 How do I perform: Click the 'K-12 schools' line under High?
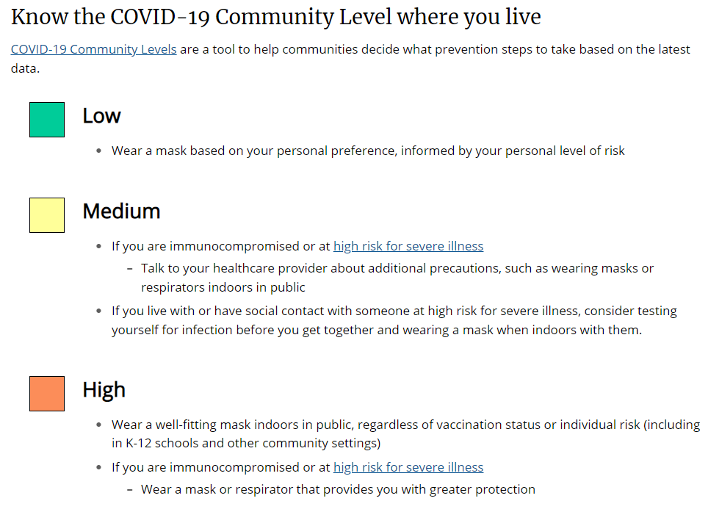[246, 443]
